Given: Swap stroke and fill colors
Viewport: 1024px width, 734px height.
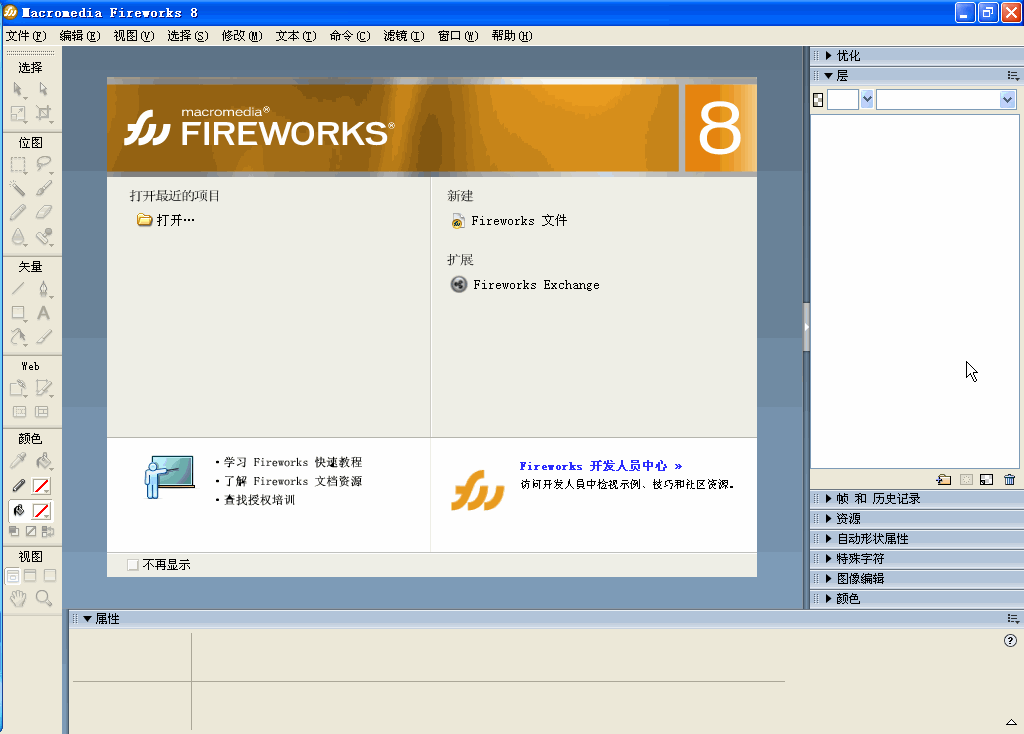Looking at the screenshot, I should click(48, 532).
